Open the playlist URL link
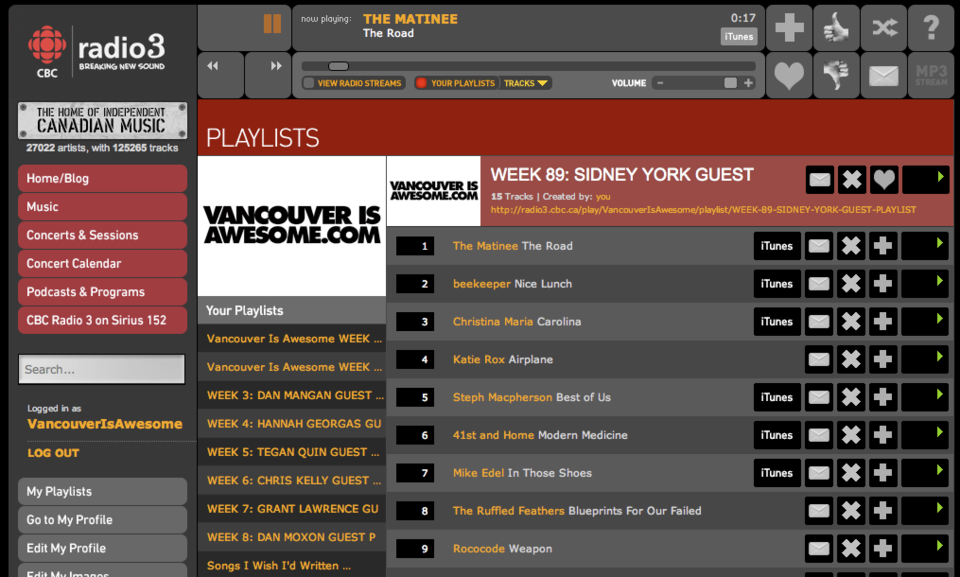 coord(703,209)
